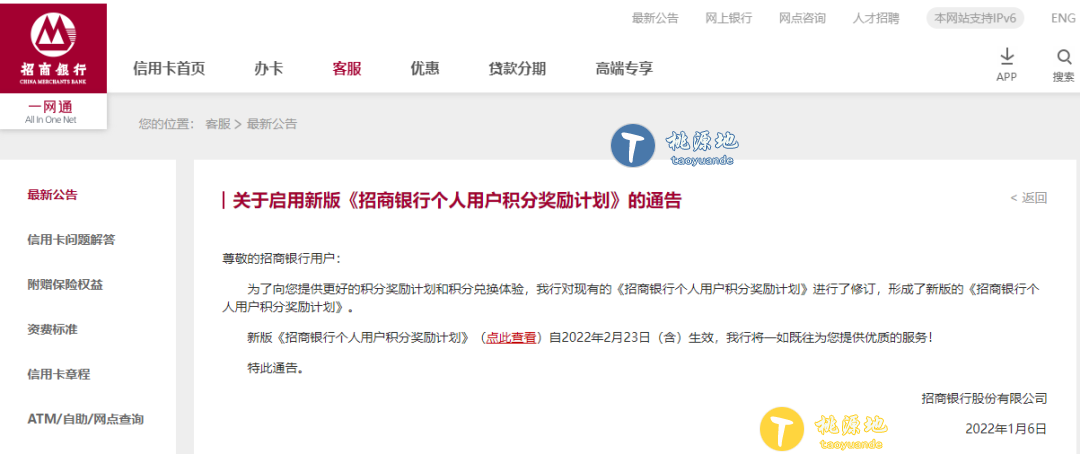Open the 网上银行 top link

(x=729, y=19)
